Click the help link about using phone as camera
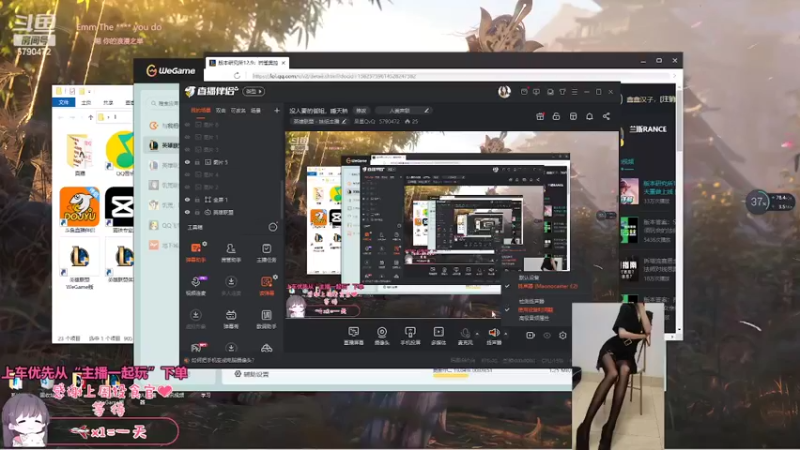The height and width of the screenshot is (450, 800). click(x=220, y=360)
